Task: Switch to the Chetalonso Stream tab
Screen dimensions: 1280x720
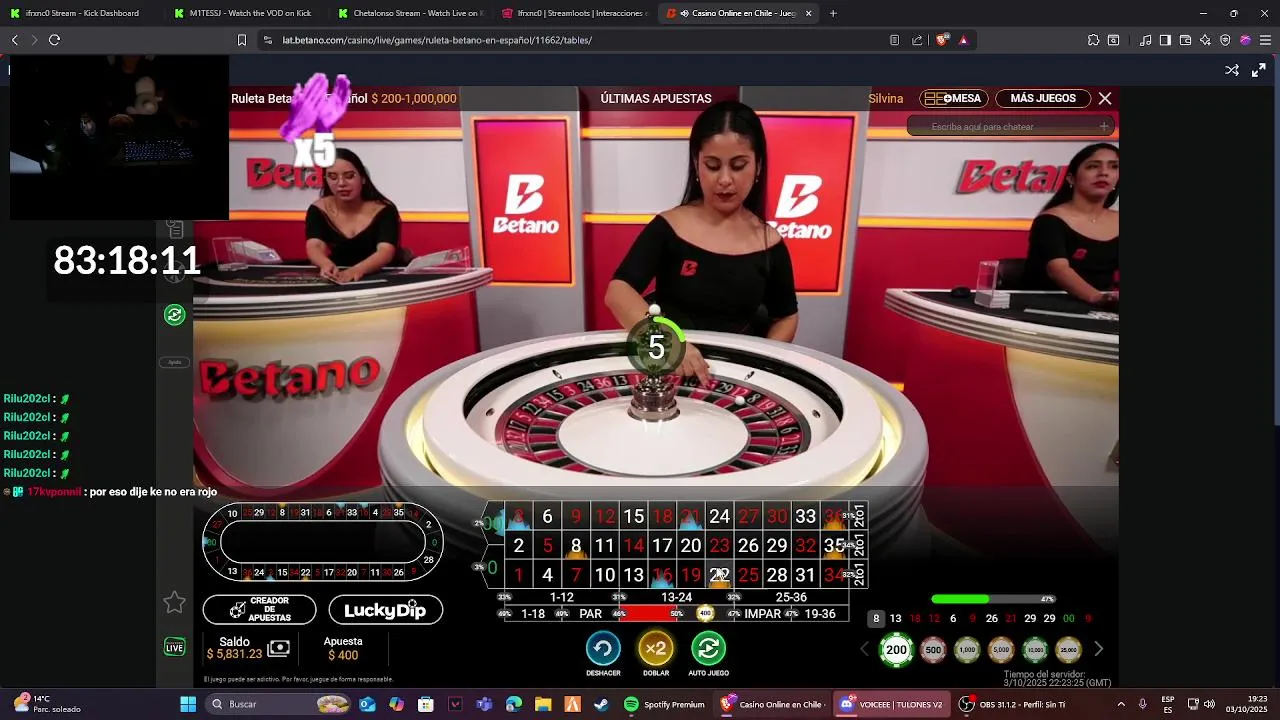Action: click(x=410, y=13)
